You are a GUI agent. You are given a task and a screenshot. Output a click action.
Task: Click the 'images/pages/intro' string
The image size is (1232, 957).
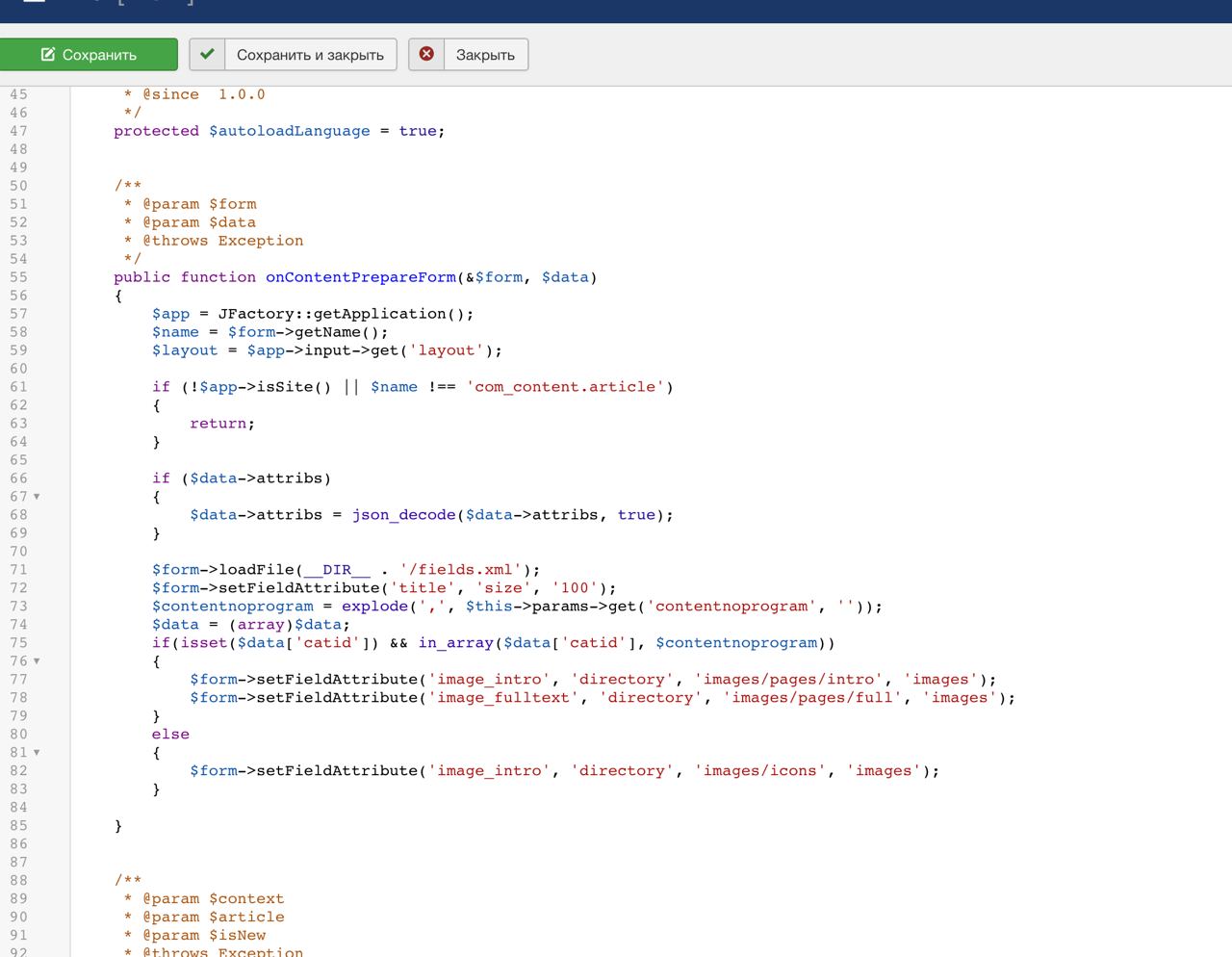click(789, 680)
